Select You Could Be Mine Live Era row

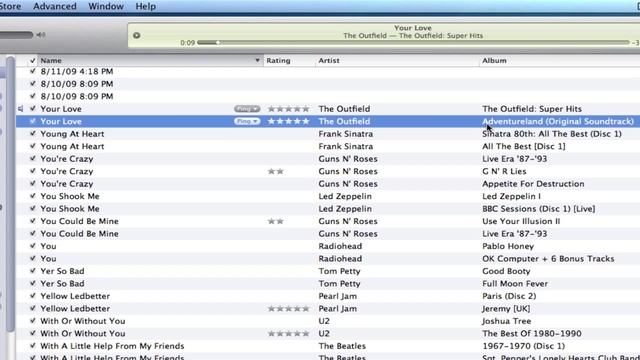click(x=328, y=233)
